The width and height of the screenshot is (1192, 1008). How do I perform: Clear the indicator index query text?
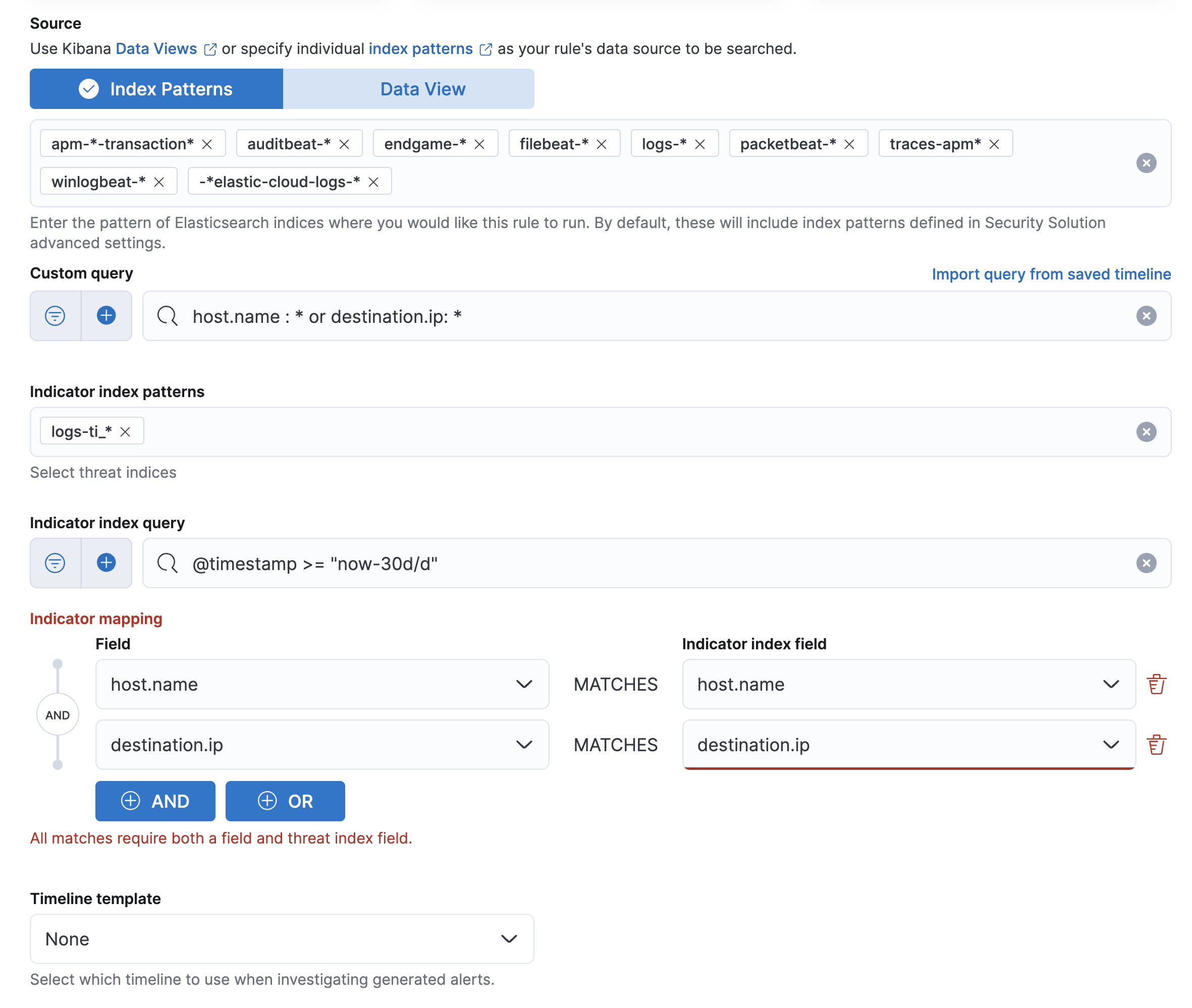click(x=1145, y=563)
